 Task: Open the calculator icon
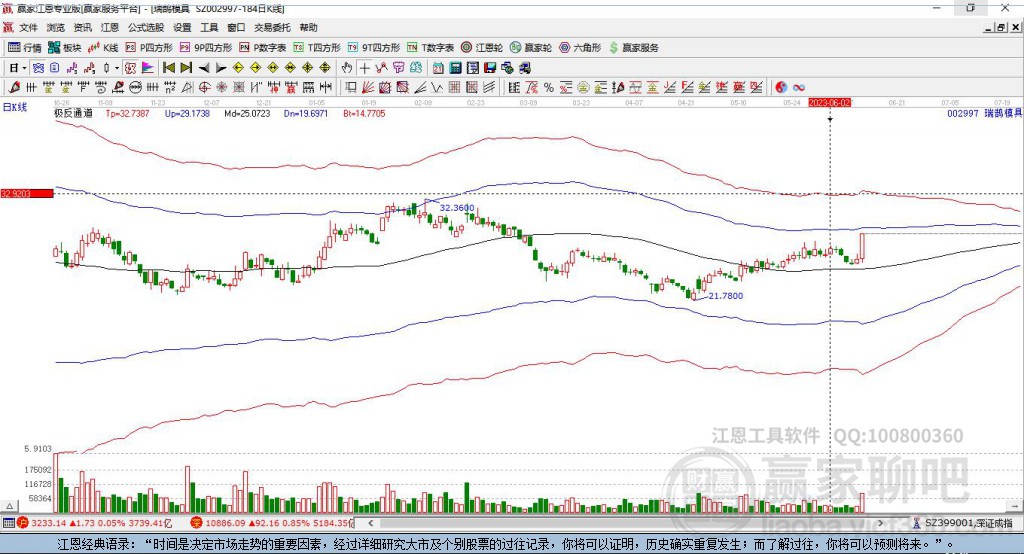click(455, 68)
